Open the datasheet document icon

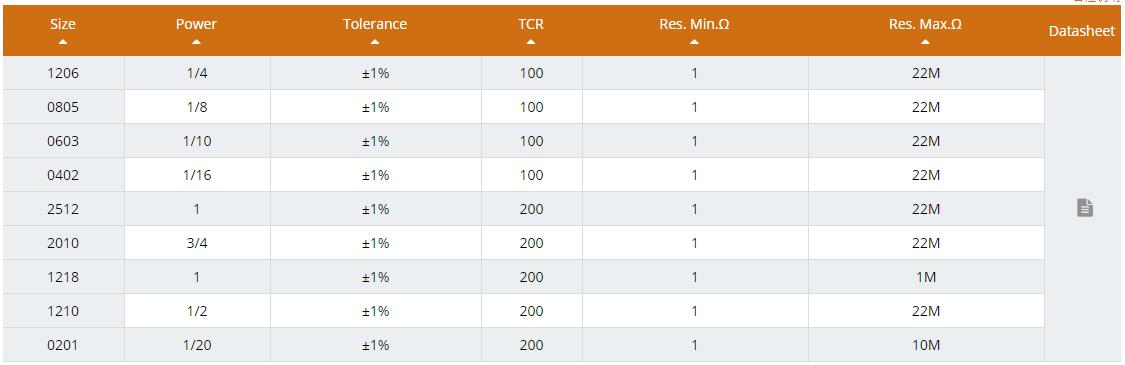click(x=1085, y=209)
